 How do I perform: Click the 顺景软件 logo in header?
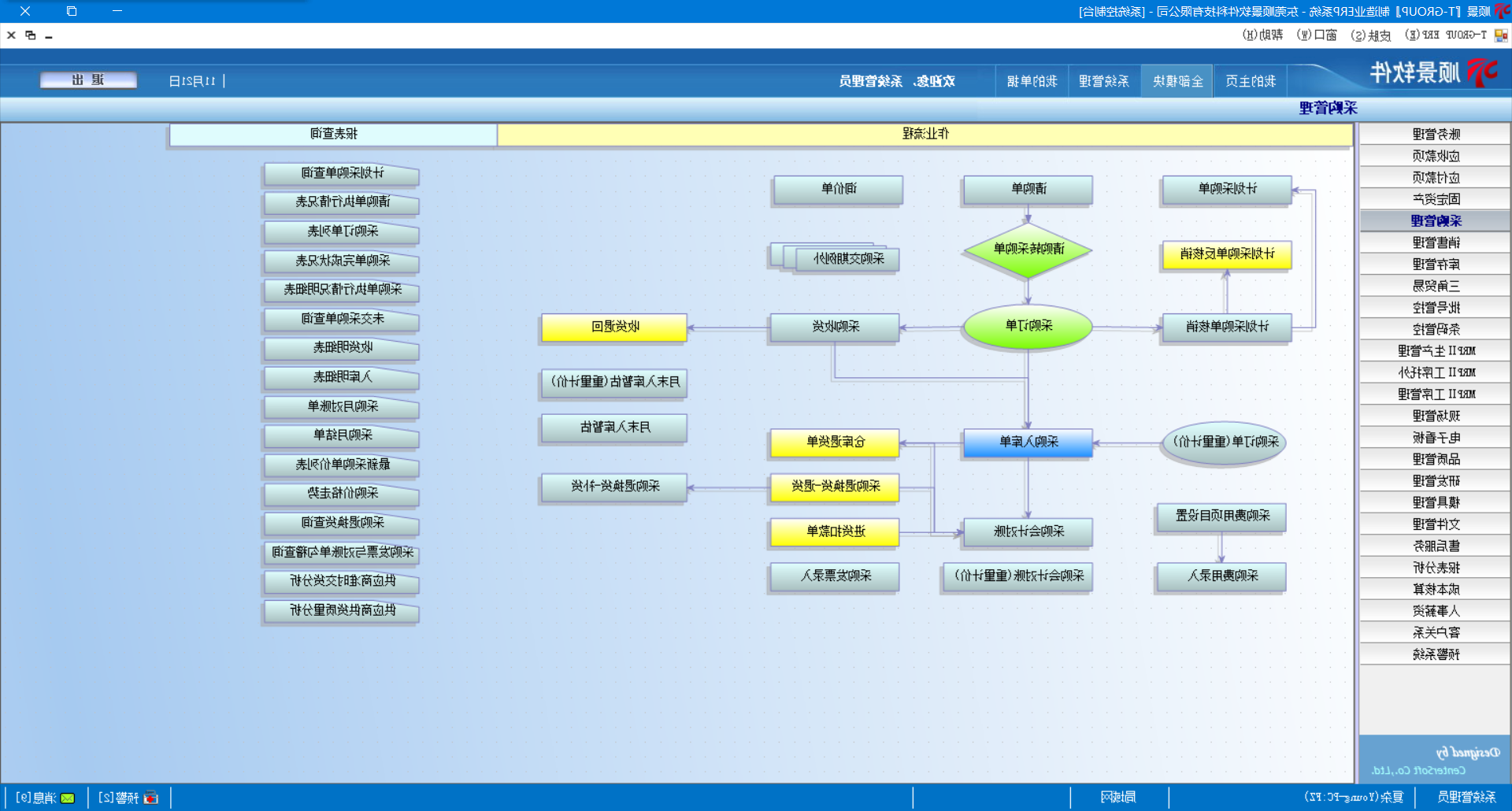click(x=1434, y=73)
